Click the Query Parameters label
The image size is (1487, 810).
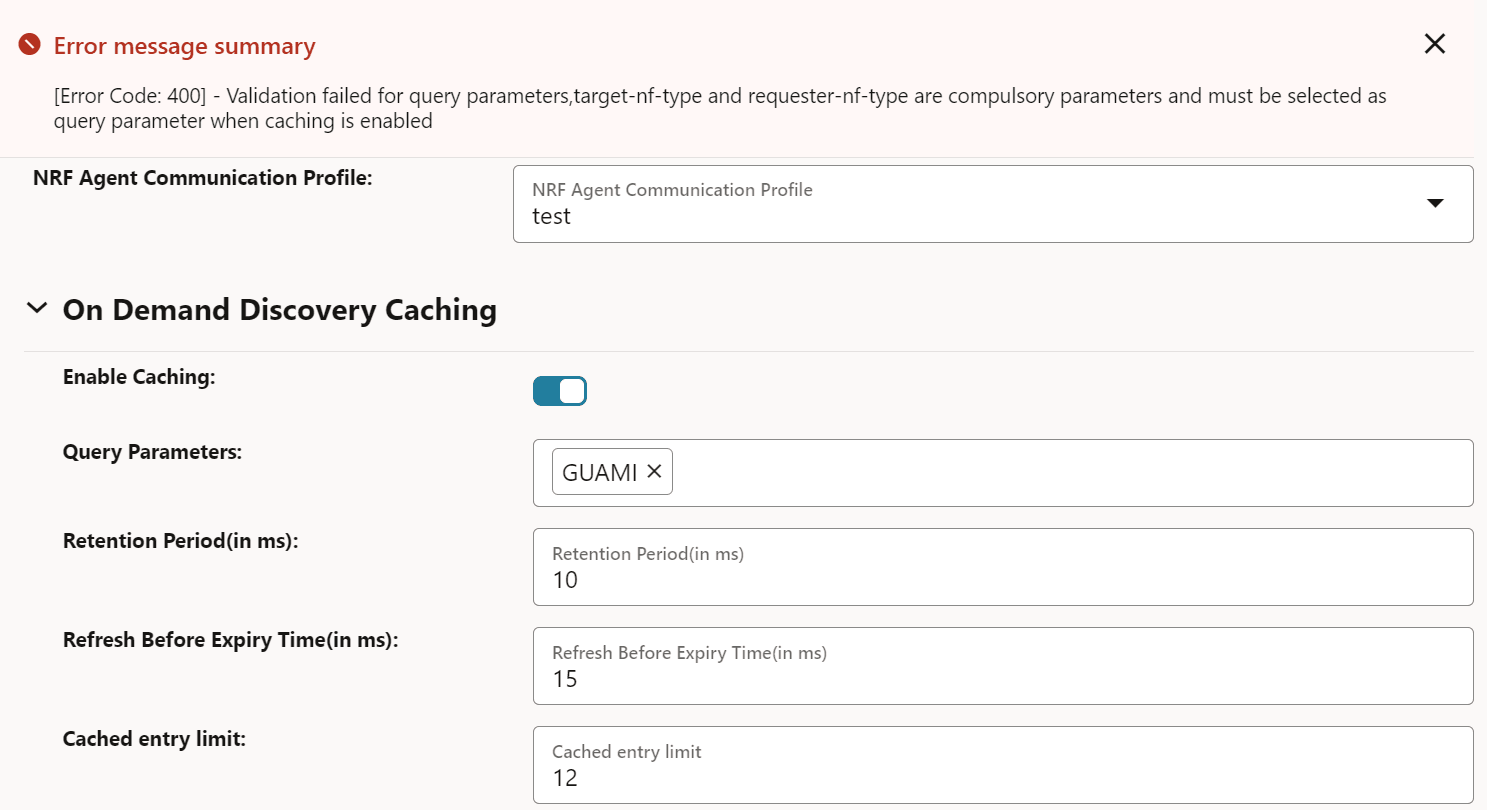coord(152,452)
